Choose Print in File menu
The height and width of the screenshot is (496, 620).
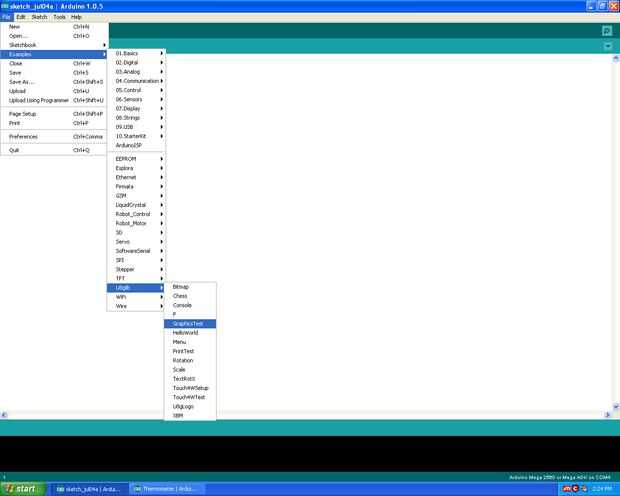click(x=53, y=123)
